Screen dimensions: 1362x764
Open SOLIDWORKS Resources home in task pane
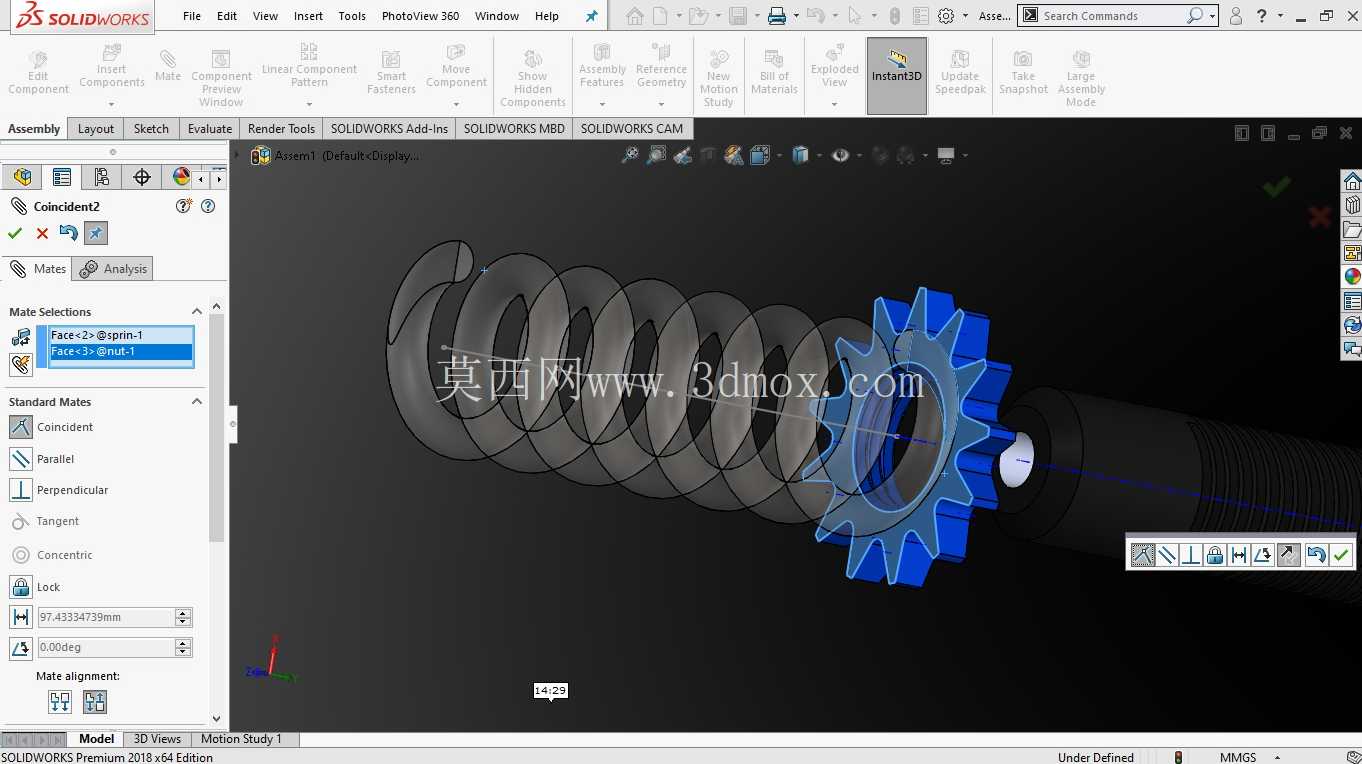coord(1352,181)
